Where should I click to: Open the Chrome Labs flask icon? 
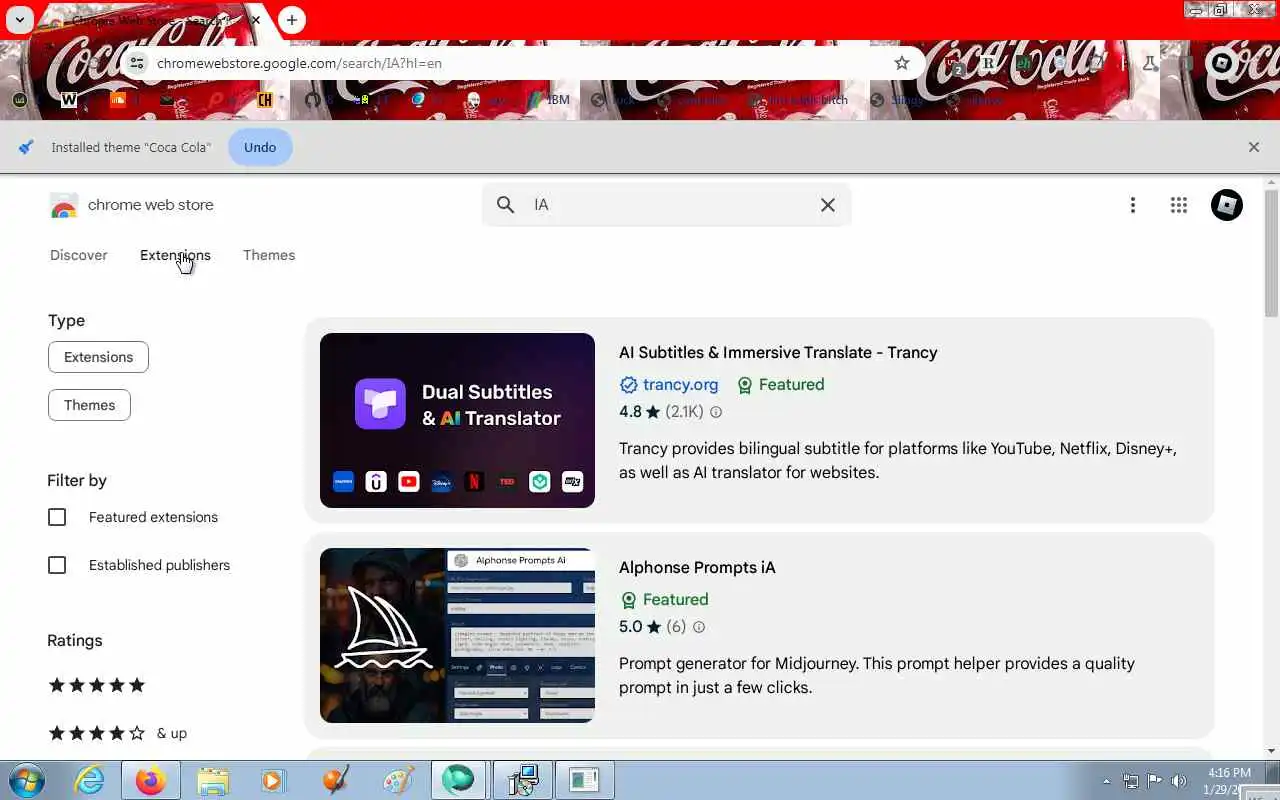pyautogui.click(x=1150, y=63)
